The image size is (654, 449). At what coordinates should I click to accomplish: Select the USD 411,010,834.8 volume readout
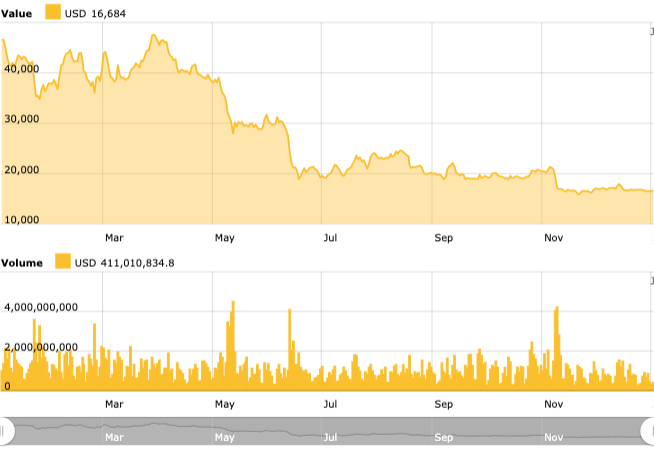point(125,263)
